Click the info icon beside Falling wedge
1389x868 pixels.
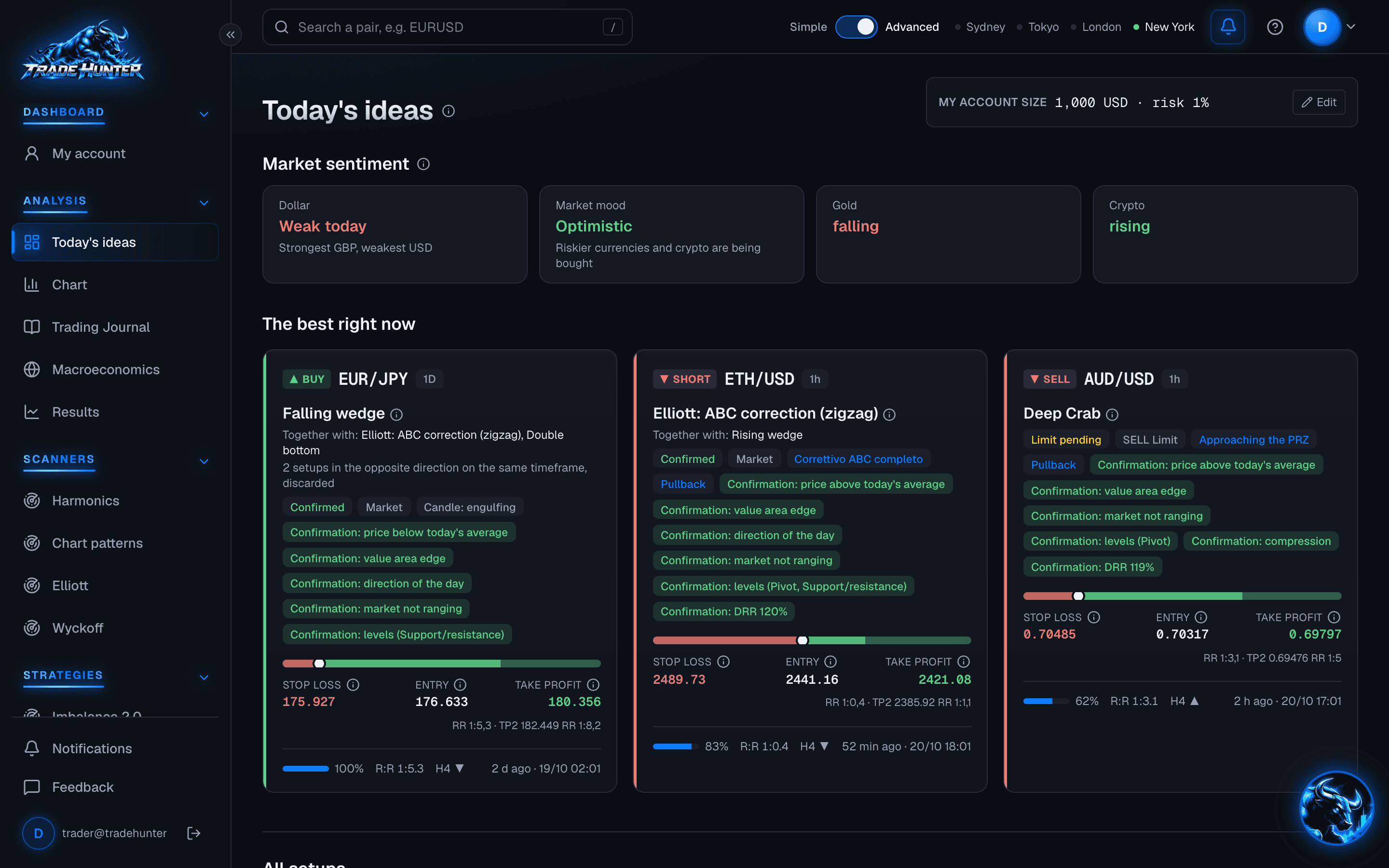(x=396, y=415)
